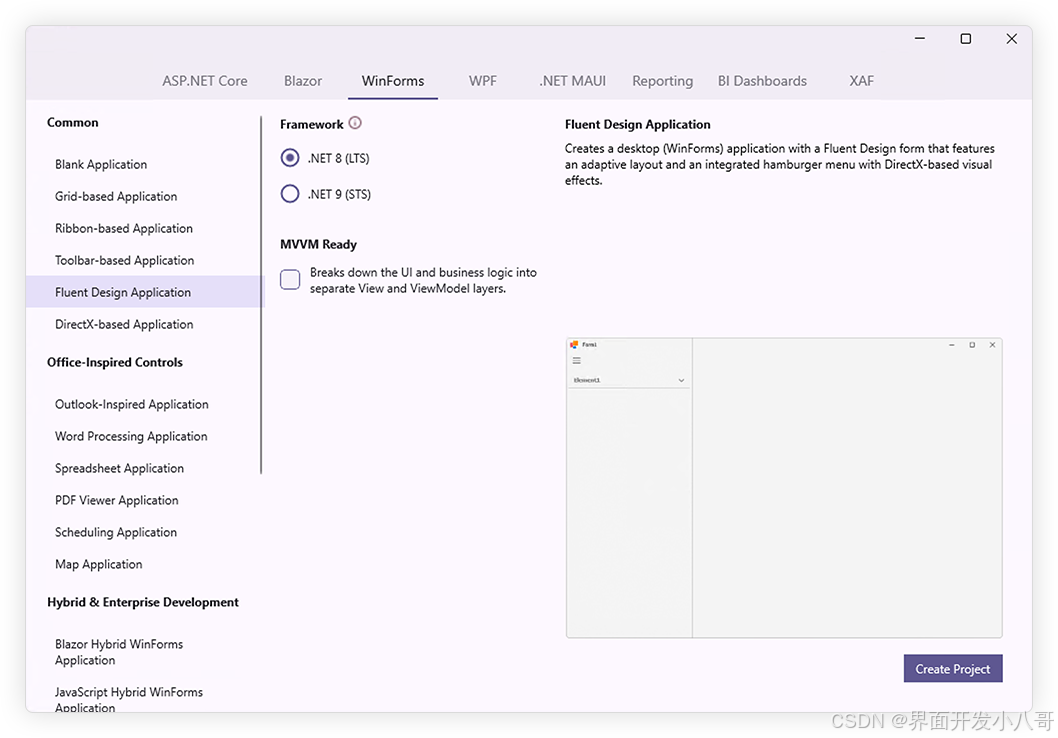Switch to the XAF tab
Image resolution: width=1058 pixels, height=738 pixels.
[861, 81]
